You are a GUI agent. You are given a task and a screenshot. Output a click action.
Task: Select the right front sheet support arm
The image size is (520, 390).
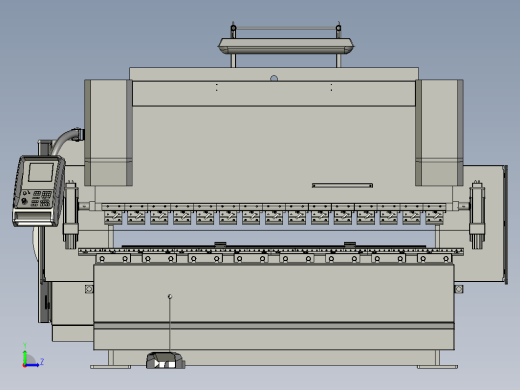tap(477, 215)
